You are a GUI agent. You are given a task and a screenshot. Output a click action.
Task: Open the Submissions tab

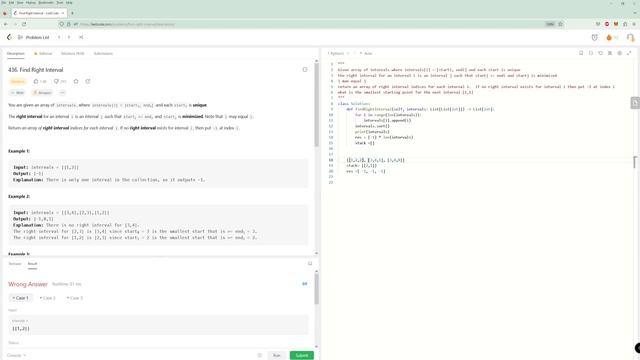[103, 53]
